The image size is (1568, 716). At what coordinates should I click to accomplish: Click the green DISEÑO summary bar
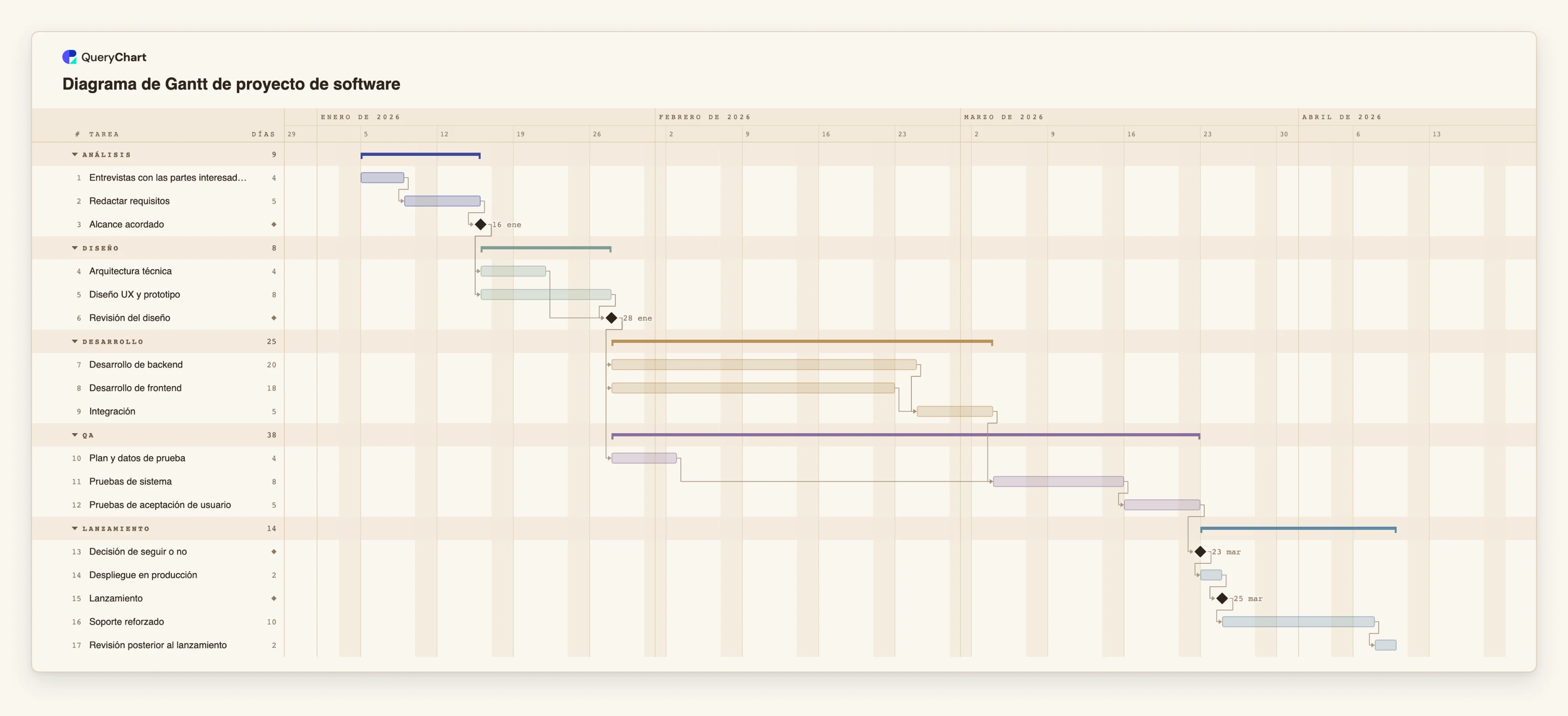click(x=546, y=248)
